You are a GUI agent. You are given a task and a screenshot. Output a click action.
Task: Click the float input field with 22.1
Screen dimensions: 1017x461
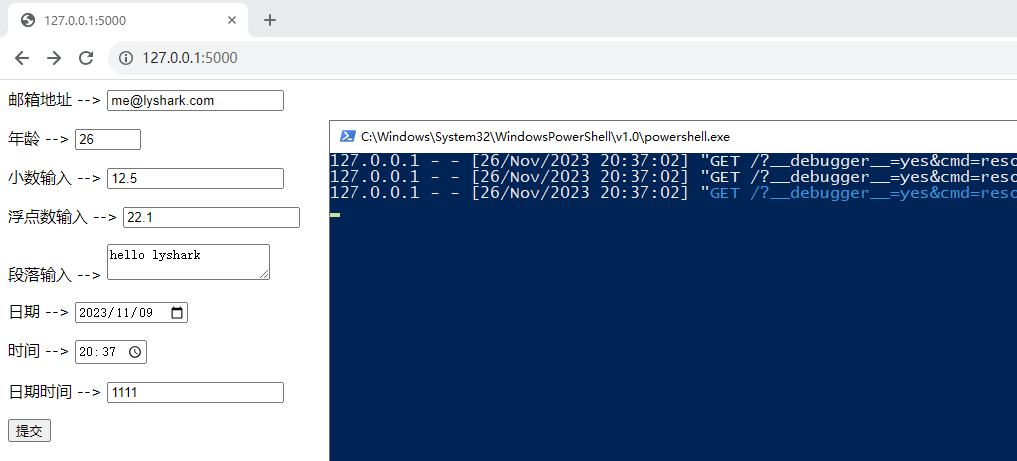coord(211,217)
